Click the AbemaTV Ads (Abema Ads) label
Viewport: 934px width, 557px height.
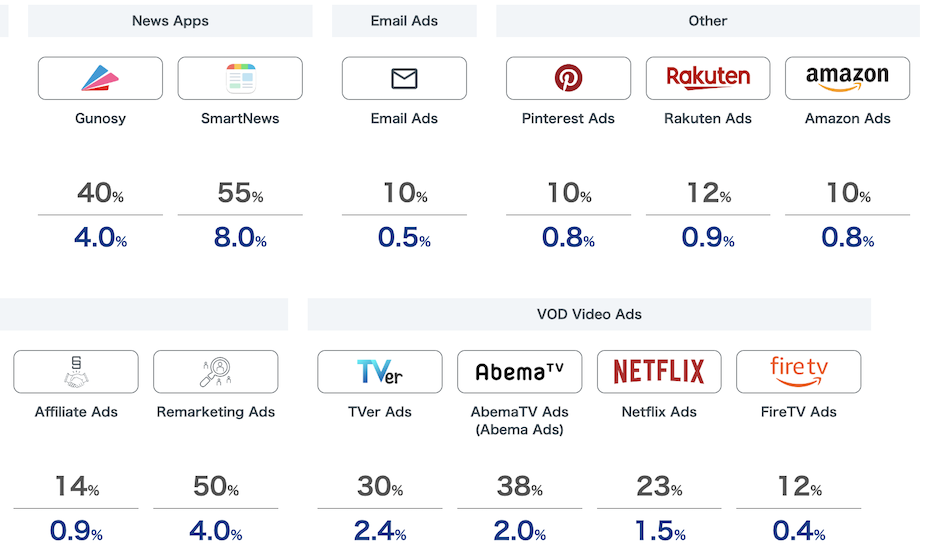tap(519, 421)
